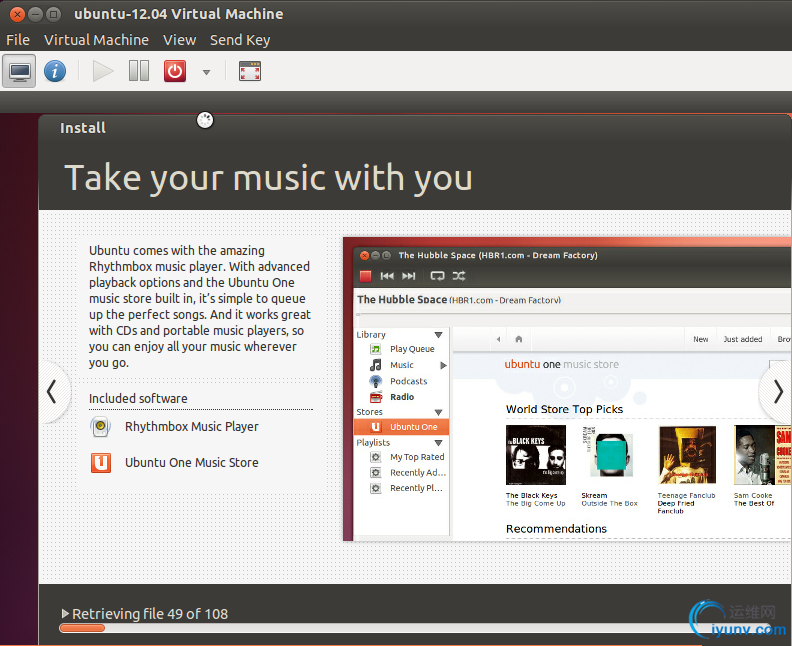The image size is (792, 646).
Task: Collapse the Library section in Rhythmbox
Action: [x=438, y=335]
